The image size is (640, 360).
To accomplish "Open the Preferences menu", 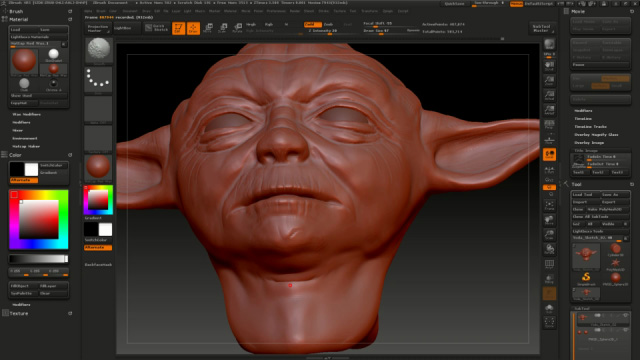I will [276, 11].
